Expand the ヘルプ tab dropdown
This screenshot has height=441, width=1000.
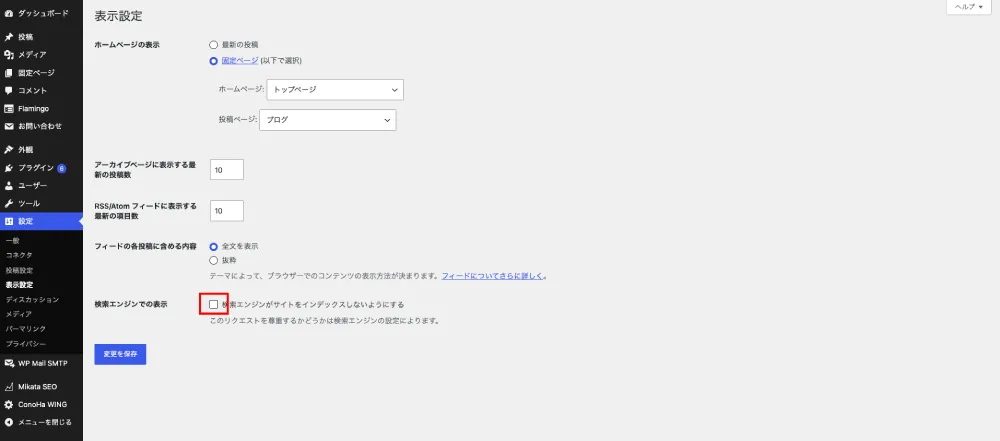pyautogui.click(x=969, y=7)
